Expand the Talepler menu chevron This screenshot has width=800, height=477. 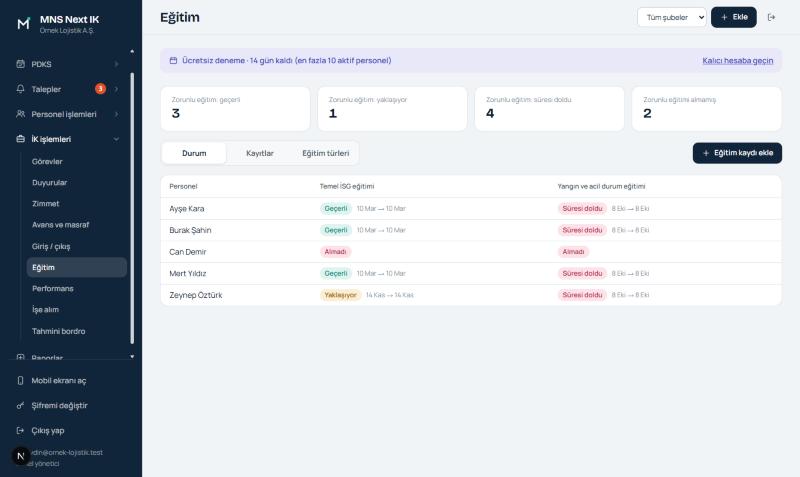pos(116,89)
